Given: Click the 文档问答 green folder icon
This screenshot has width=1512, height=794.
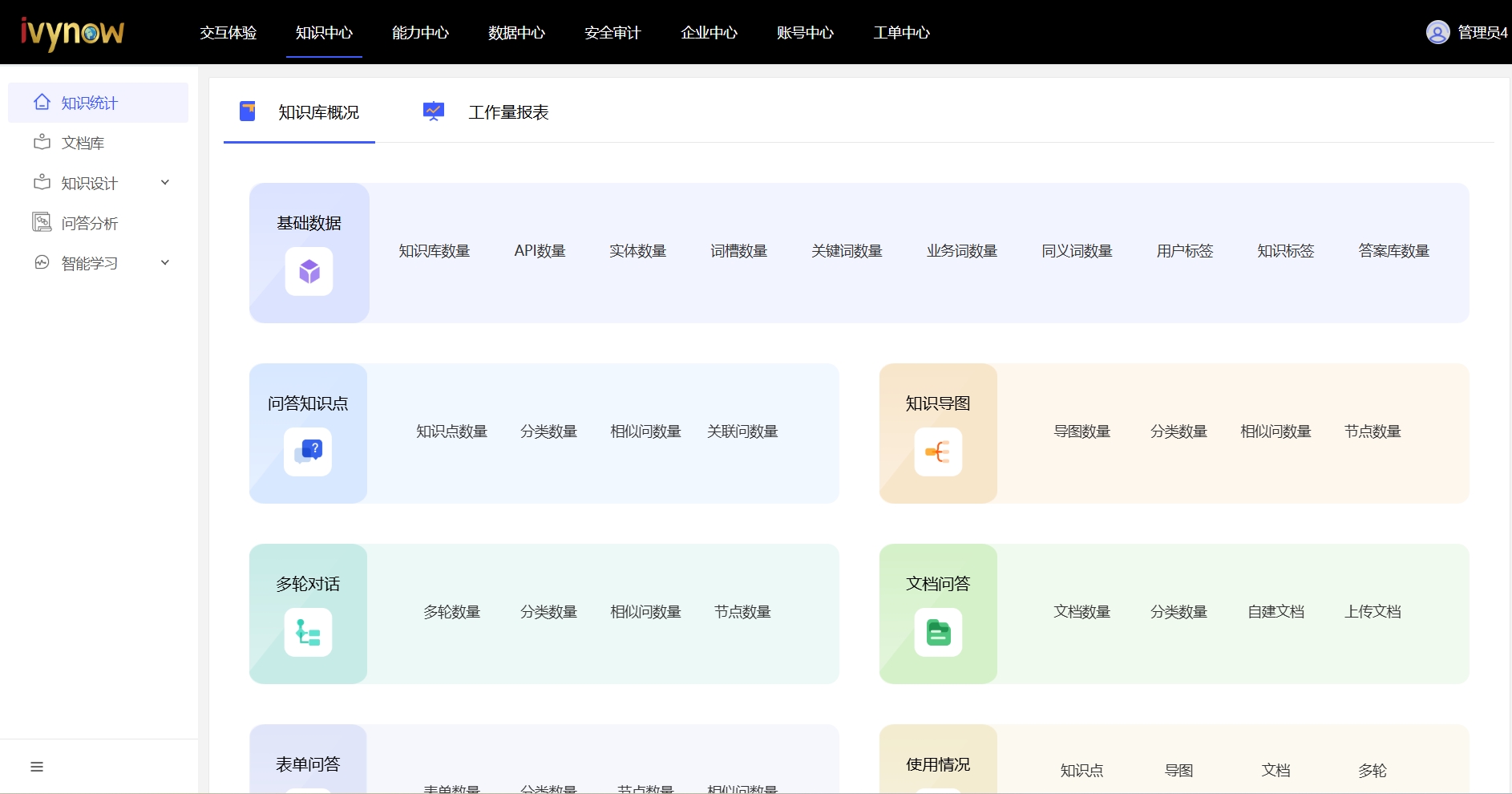Looking at the screenshot, I should 938,633.
